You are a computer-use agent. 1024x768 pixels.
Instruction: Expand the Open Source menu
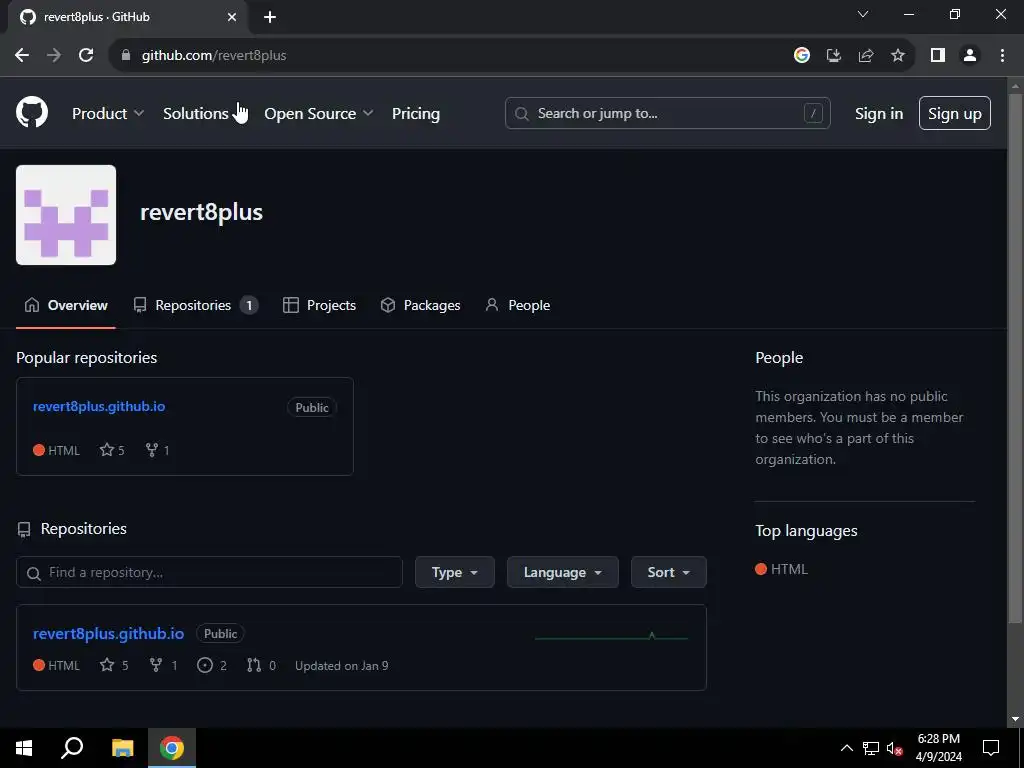[319, 114]
